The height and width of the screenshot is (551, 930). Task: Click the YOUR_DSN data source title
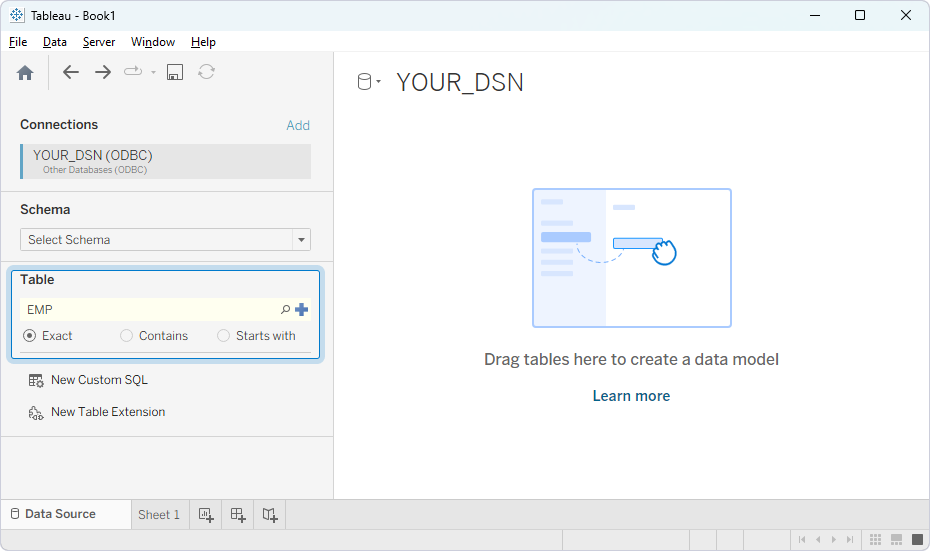tap(460, 82)
